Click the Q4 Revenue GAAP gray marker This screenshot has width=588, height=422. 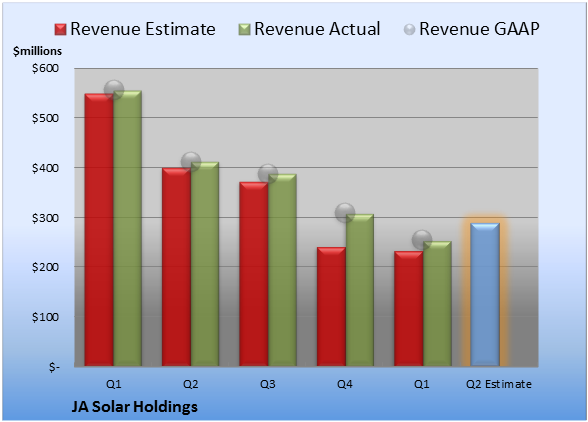[x=345, y=213]
